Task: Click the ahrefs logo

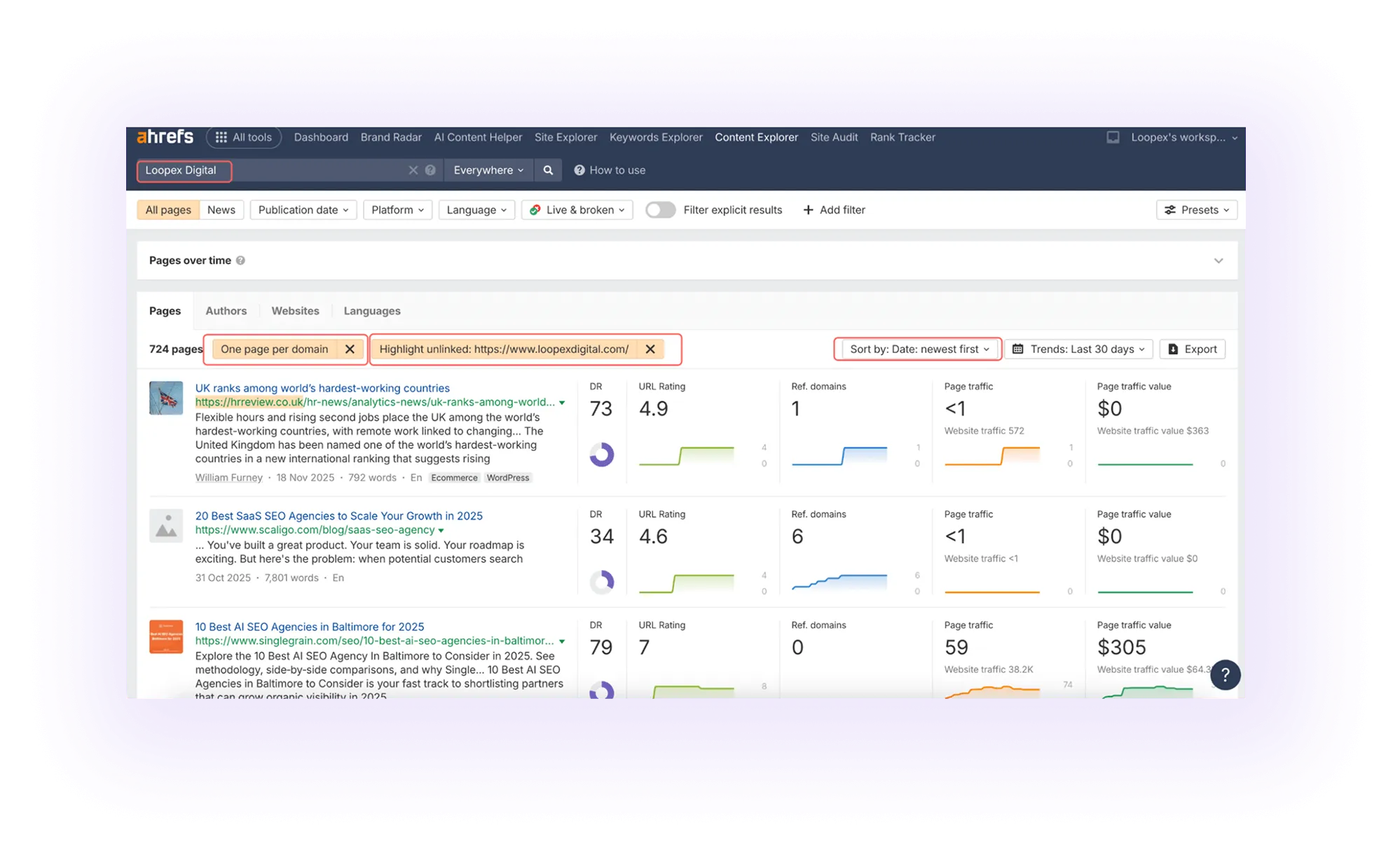Action: pos(166,137)
